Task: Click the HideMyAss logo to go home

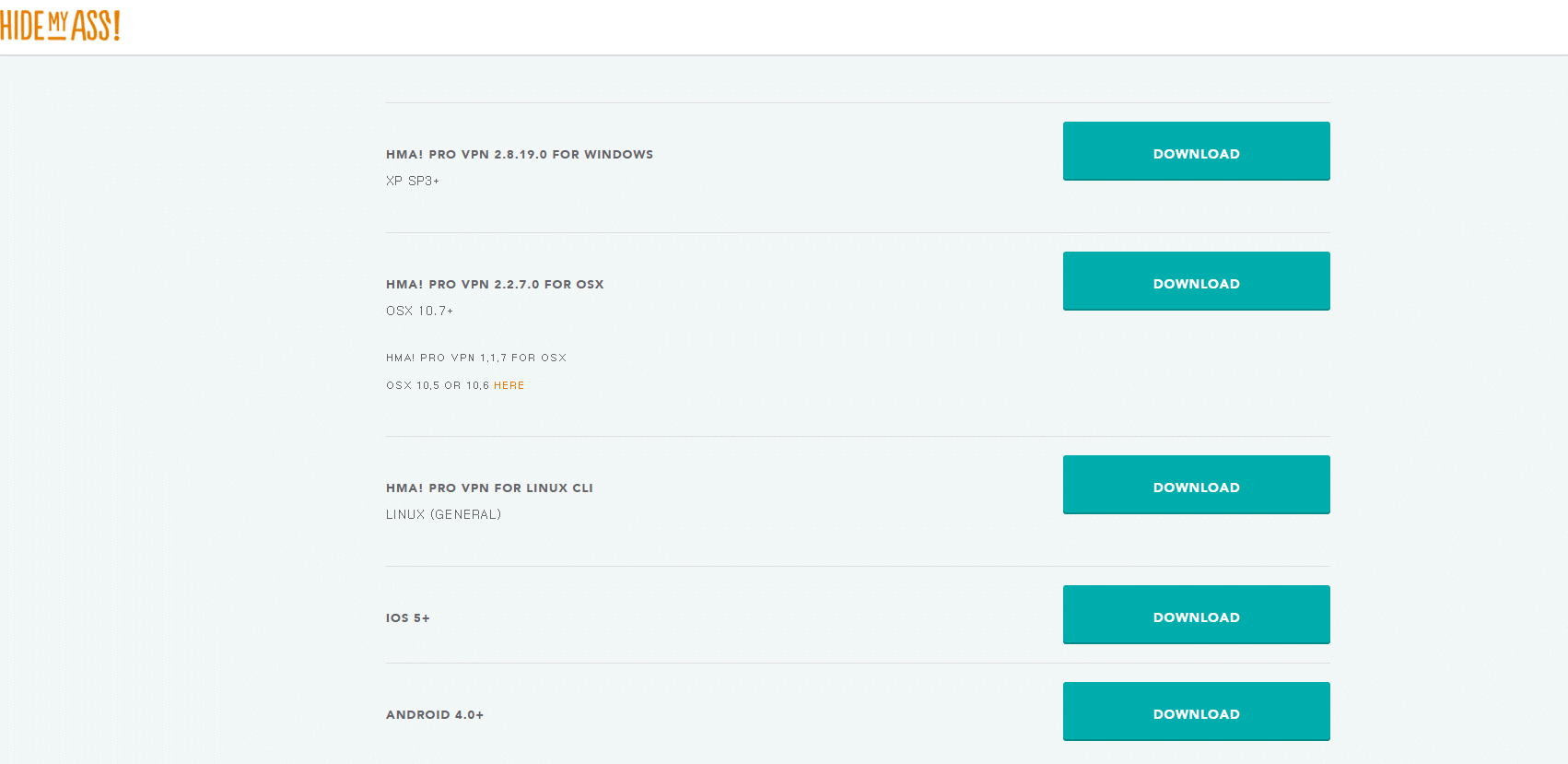Action: (60, 26)
